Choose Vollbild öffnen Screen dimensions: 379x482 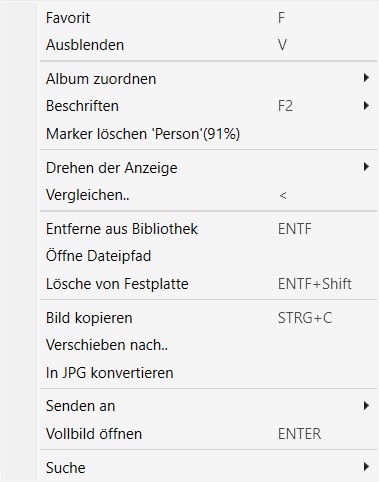(208, 434)
